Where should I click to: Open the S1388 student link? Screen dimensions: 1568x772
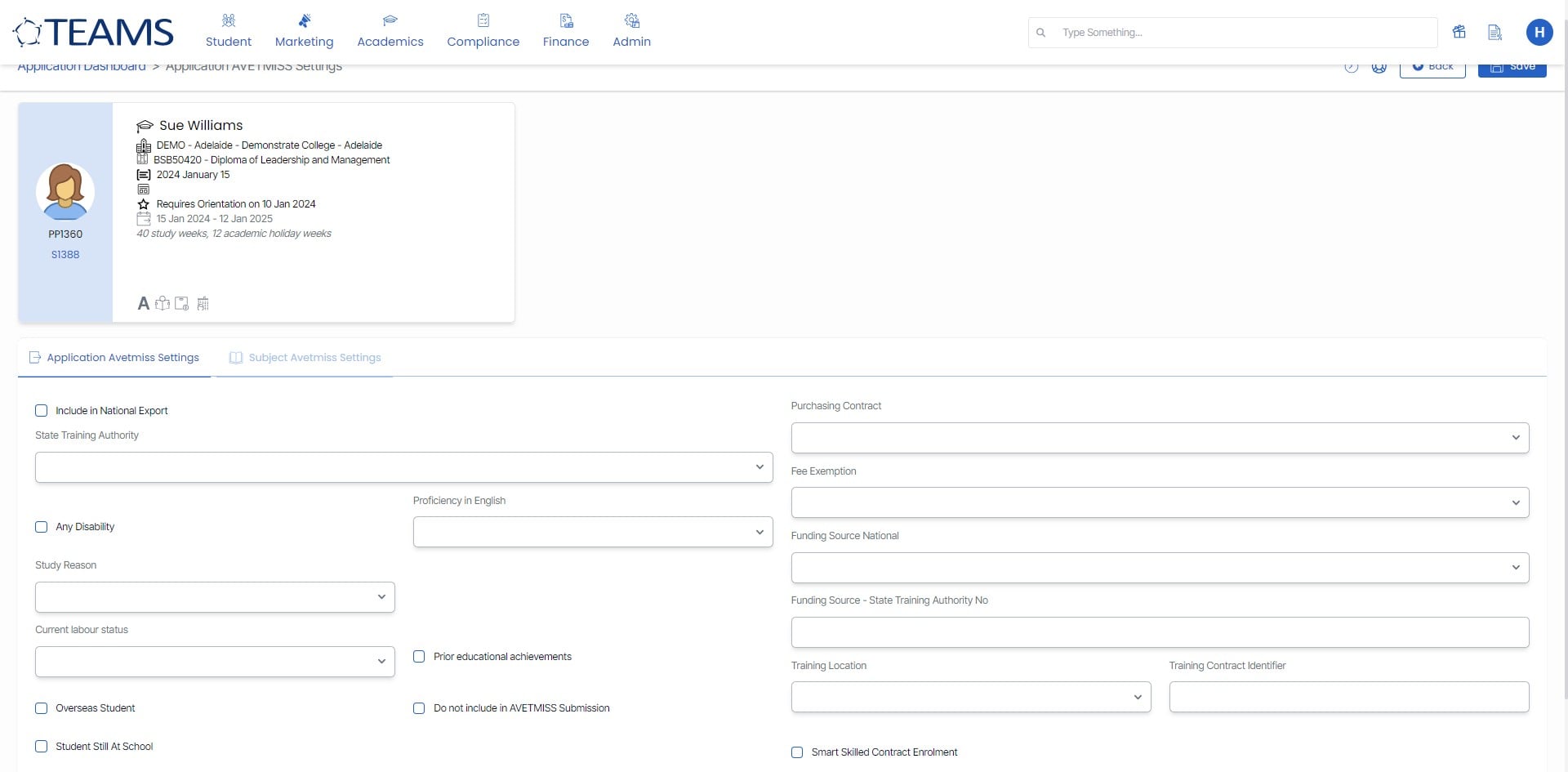tap(65, 254)
